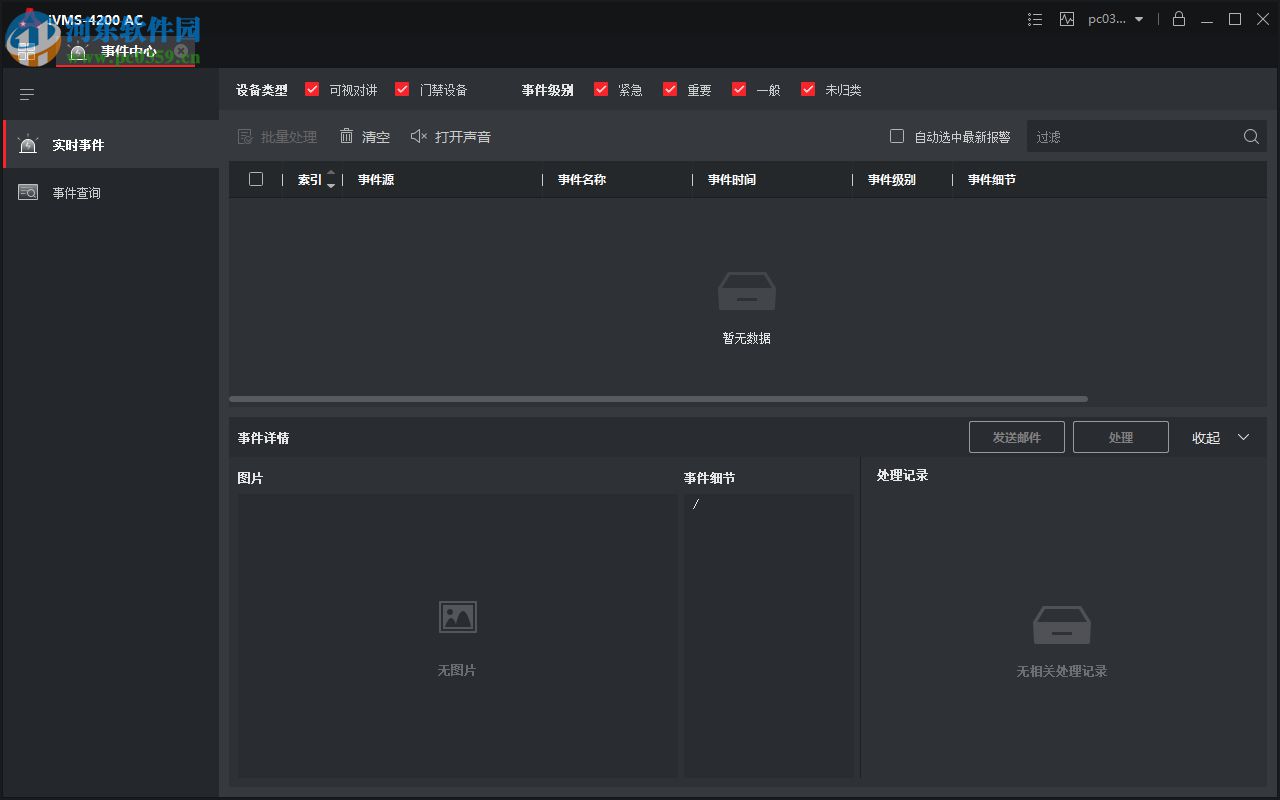Viewport: 1280px width, 800px height.
Task: Collapse the details panel with the chevron
Action: [x=1244, y=437]
